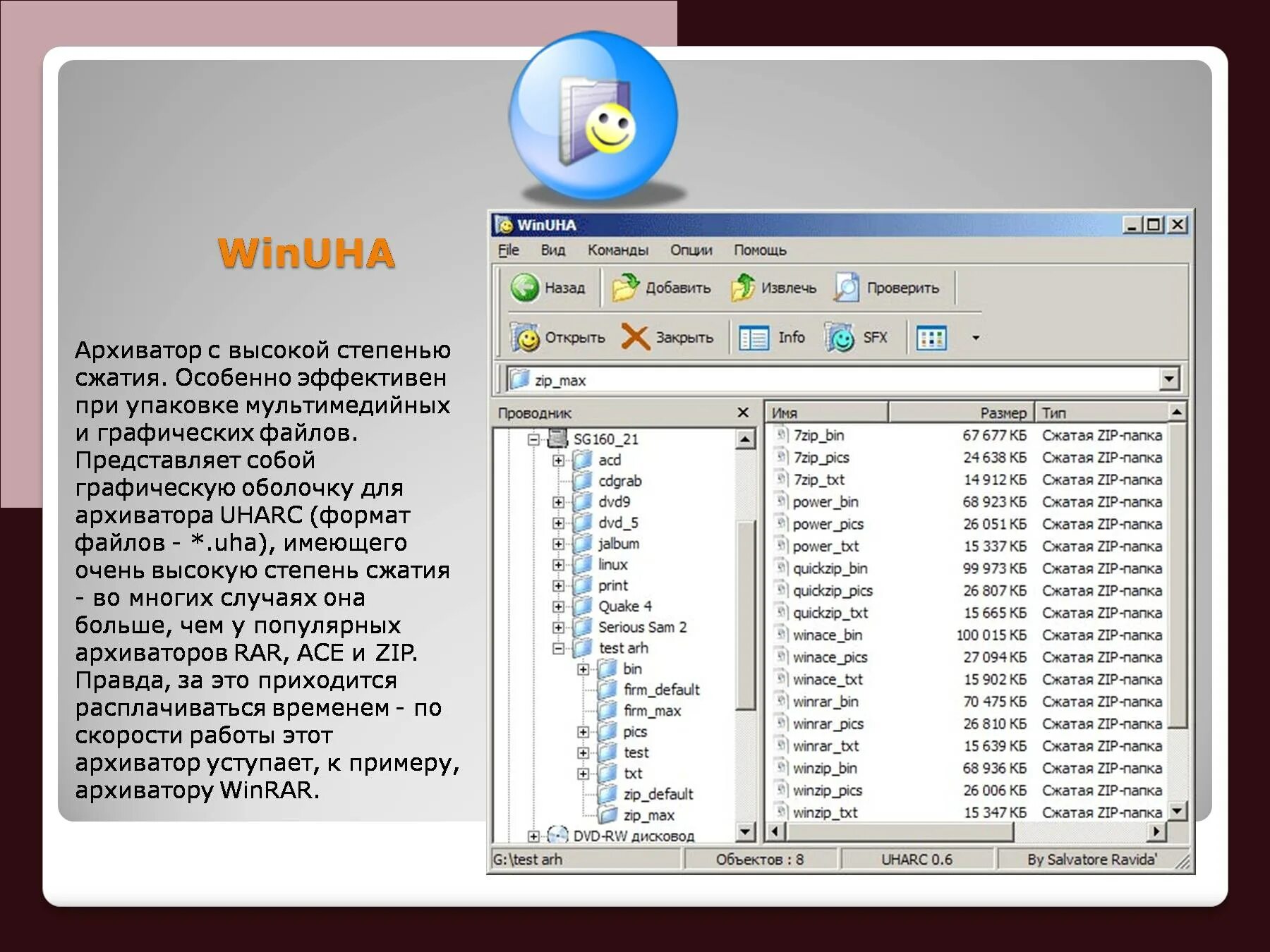
Task: Select the quickzip_pics file name
Action: [833, 591]
